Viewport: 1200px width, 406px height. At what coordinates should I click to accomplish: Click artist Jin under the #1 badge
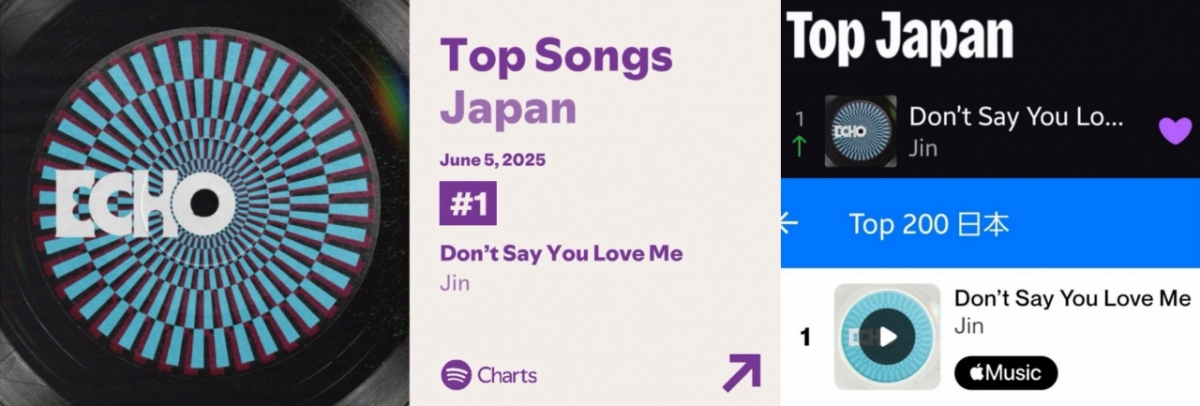pyautogui.click(x=455, y=282)
